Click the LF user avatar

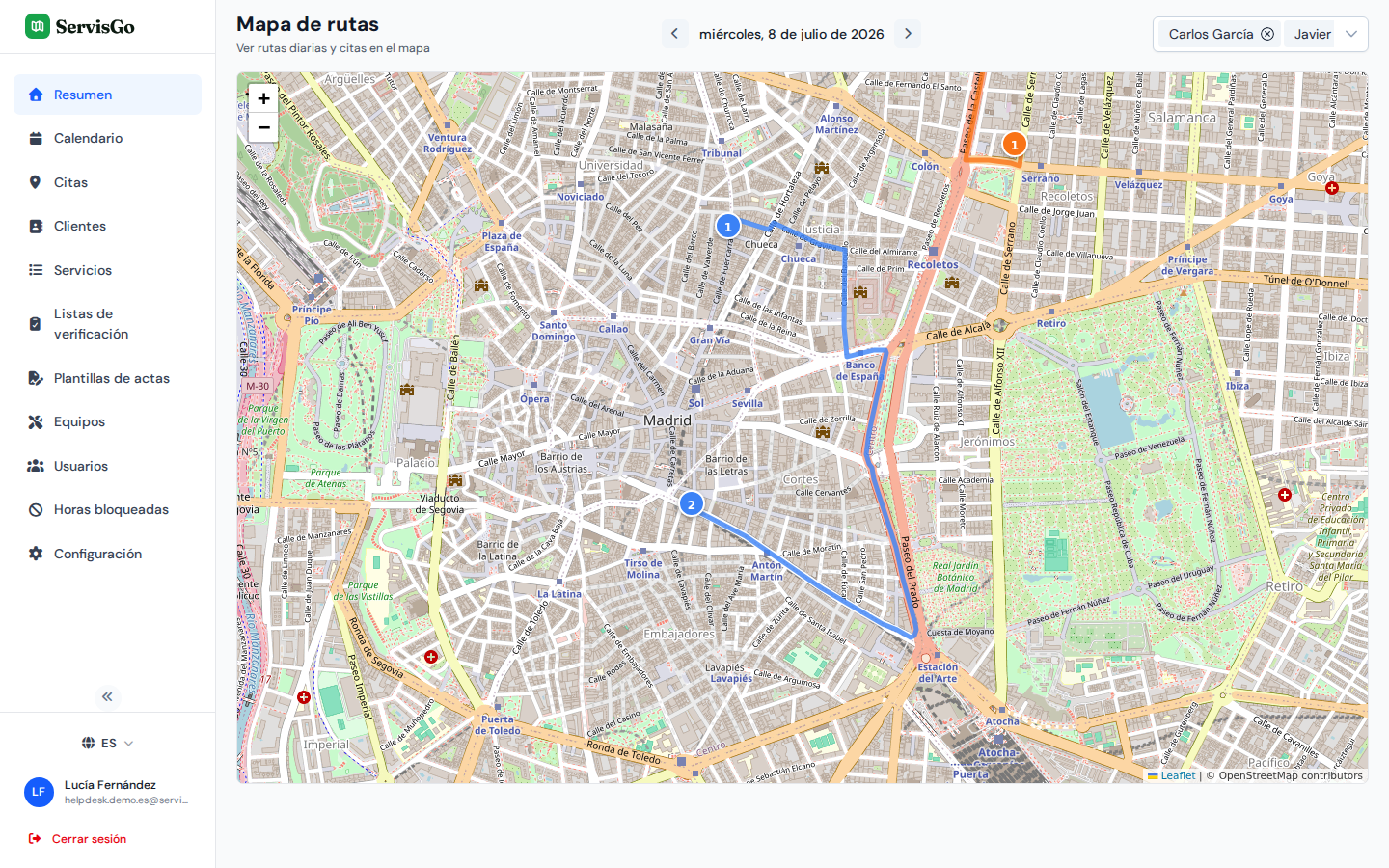[x=39, y=792]
